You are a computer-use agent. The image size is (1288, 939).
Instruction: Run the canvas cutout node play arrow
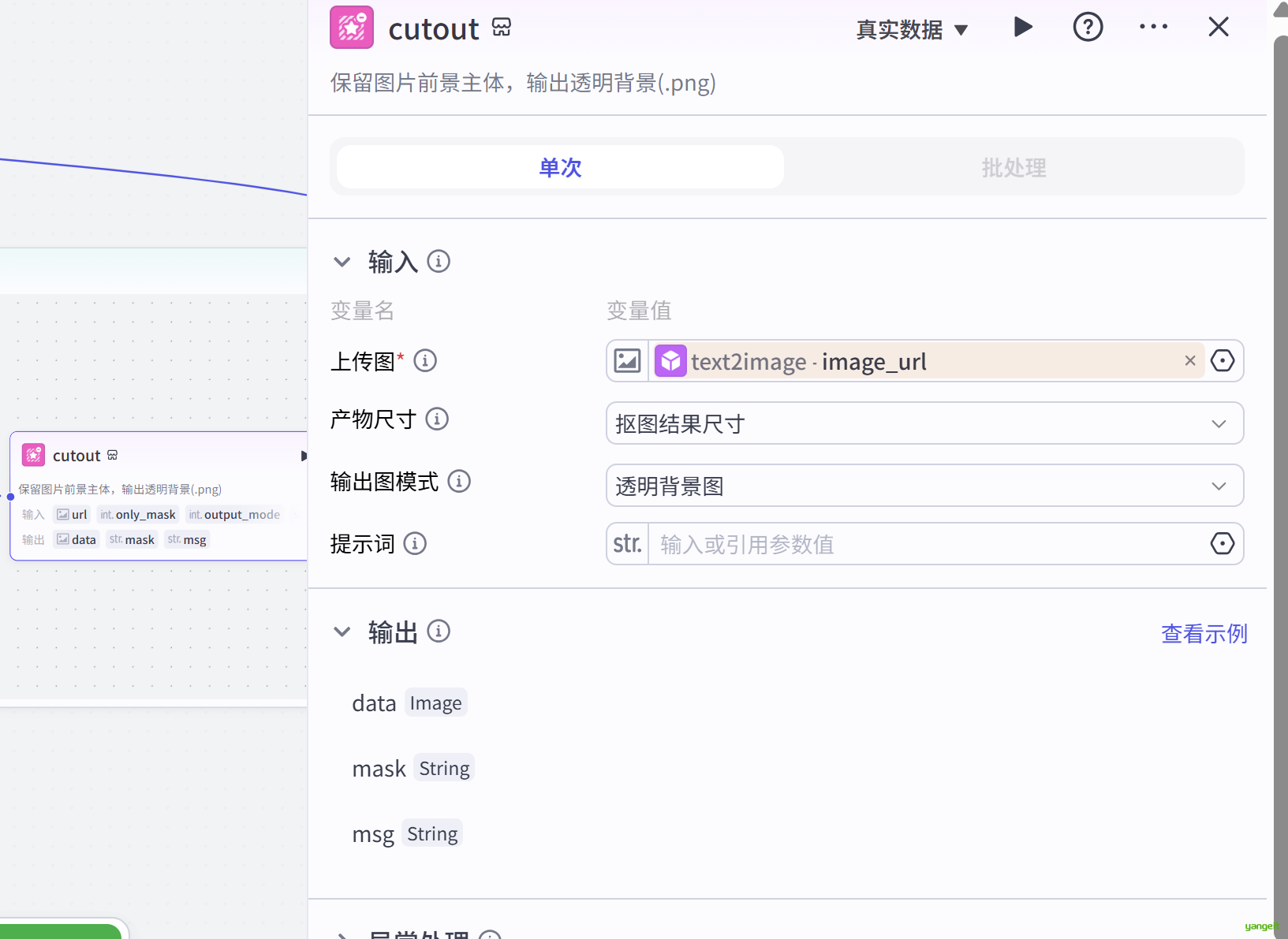tap(304, 456)
